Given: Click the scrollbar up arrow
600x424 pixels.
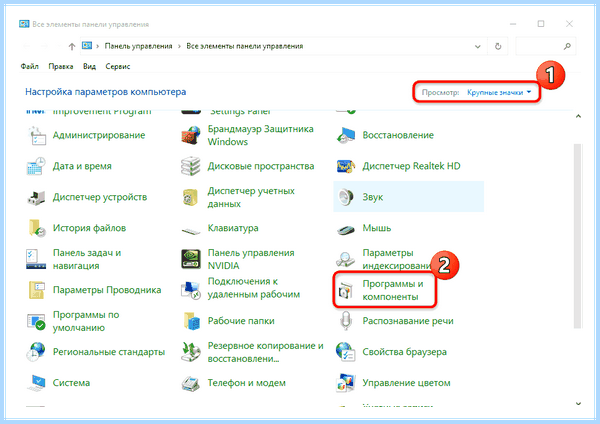Looking at the screenshot, I should 578,116.
